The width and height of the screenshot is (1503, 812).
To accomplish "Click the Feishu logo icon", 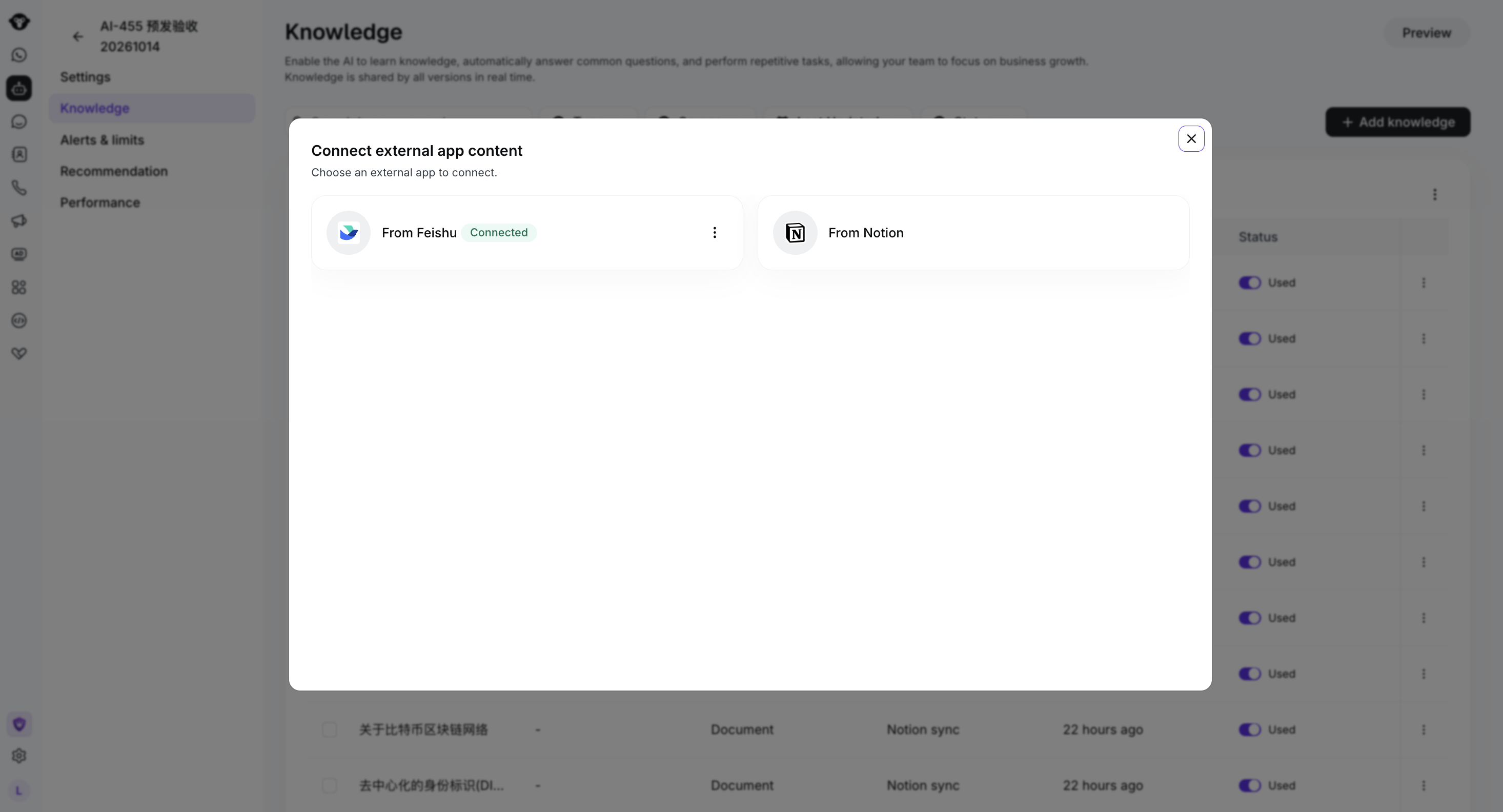I will point(349,233).
